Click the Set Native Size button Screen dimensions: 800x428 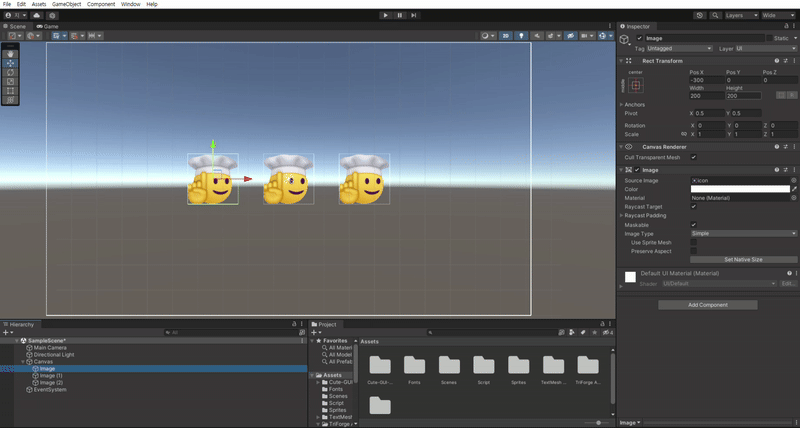pyautogui.click(x=743, y=260)
